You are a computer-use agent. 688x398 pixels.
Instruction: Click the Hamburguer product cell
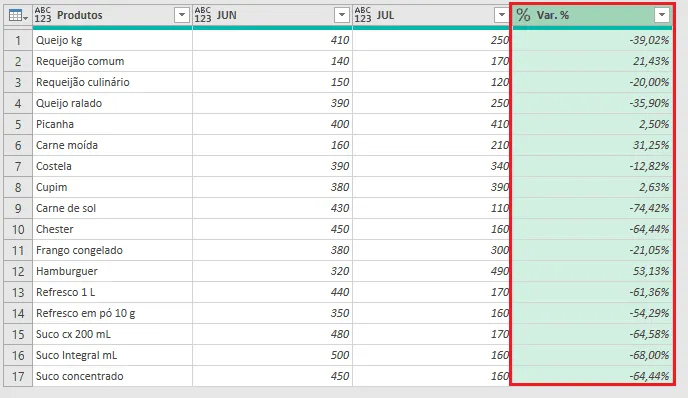tap(112, 271)
